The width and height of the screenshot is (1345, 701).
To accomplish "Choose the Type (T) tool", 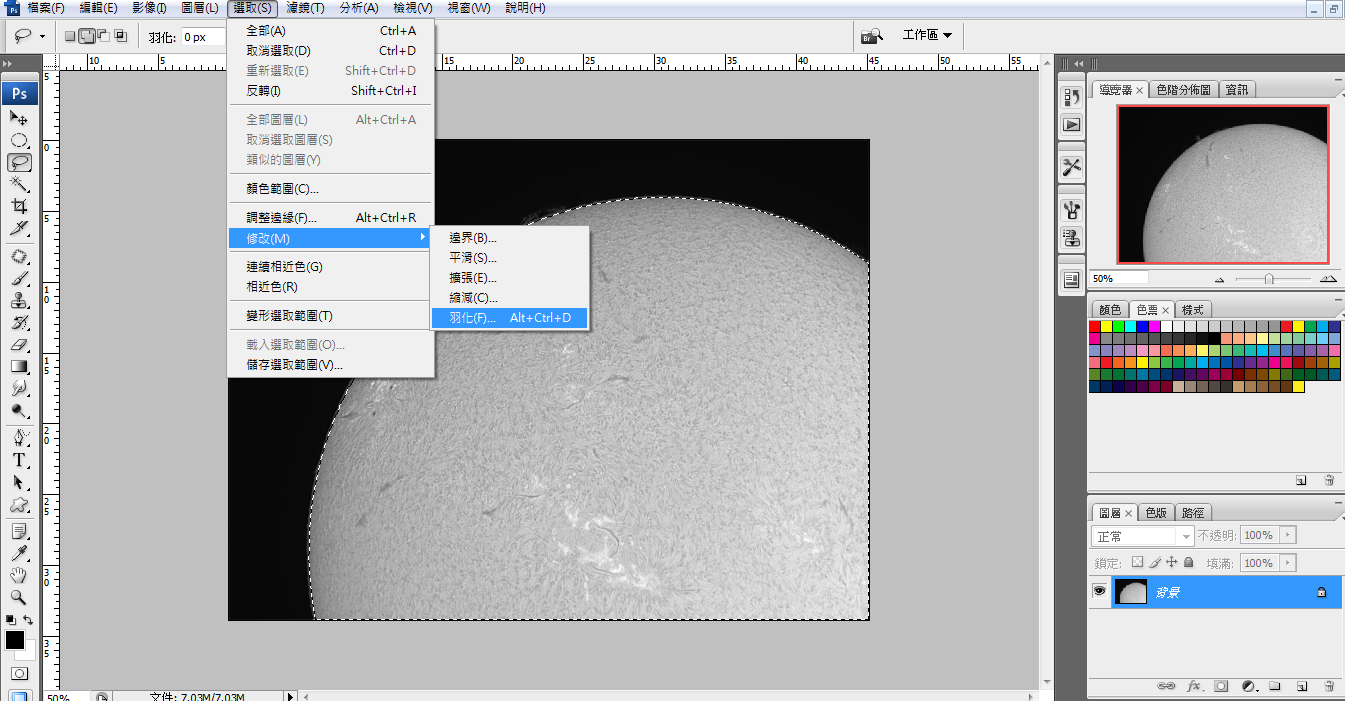I will 19,460.
